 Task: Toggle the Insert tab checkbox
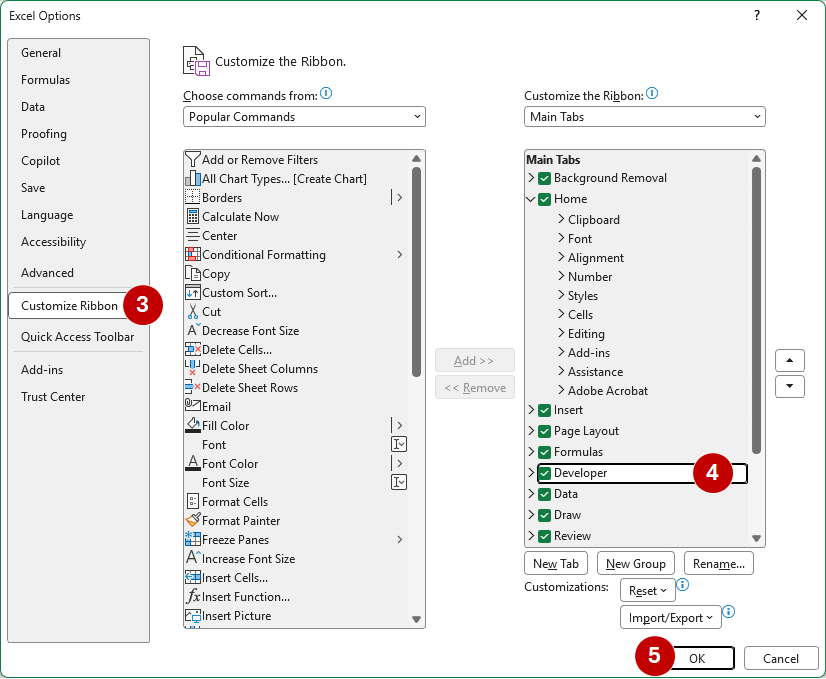[544, 410]
